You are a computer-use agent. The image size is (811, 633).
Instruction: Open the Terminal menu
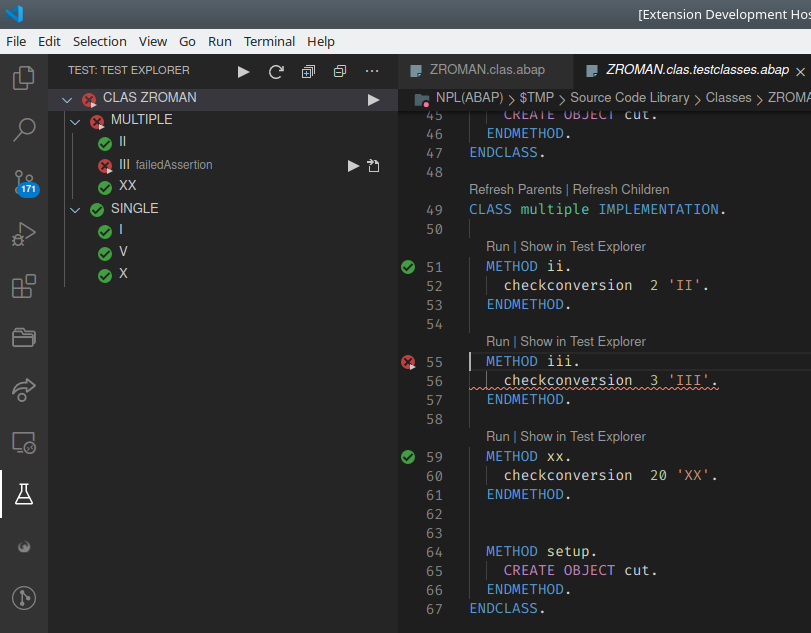coord(269,41)
